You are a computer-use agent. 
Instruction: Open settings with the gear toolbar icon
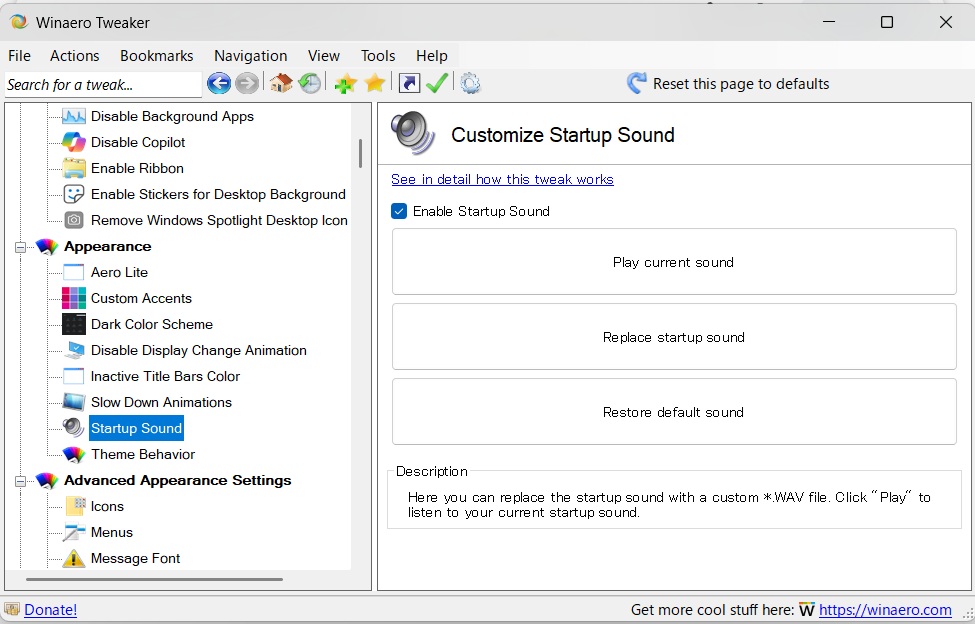pos(470,84)
